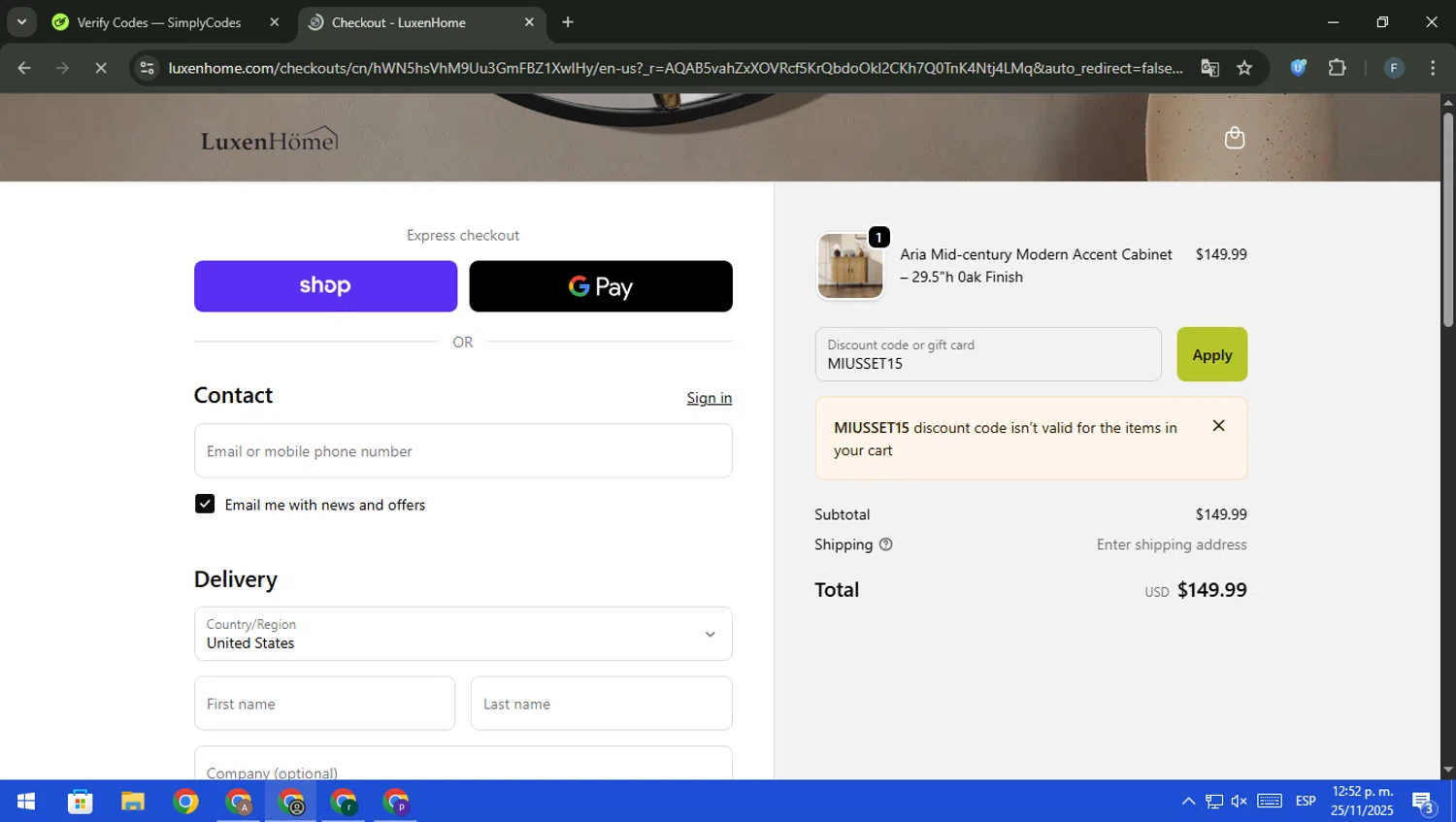Select the Checkout - LuxenHome tab
The height and width of the screenshot is (822, 1456).
399,22
